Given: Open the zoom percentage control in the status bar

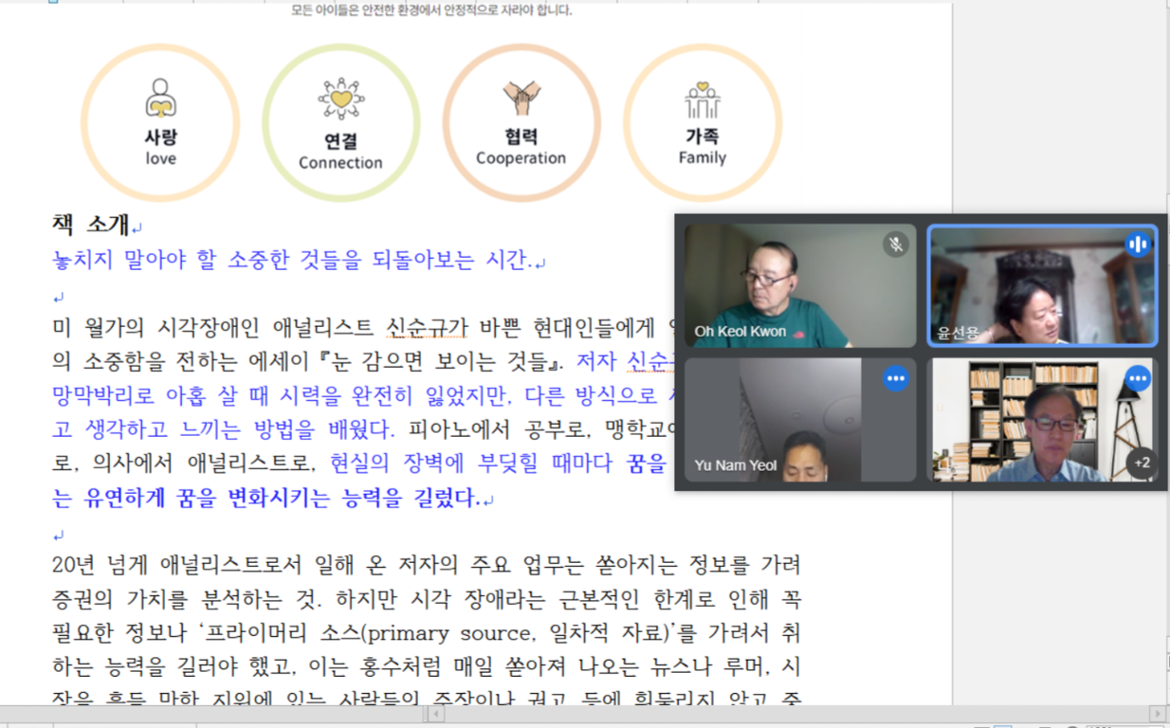Looking at the screenshot, I should point(1100,725).
